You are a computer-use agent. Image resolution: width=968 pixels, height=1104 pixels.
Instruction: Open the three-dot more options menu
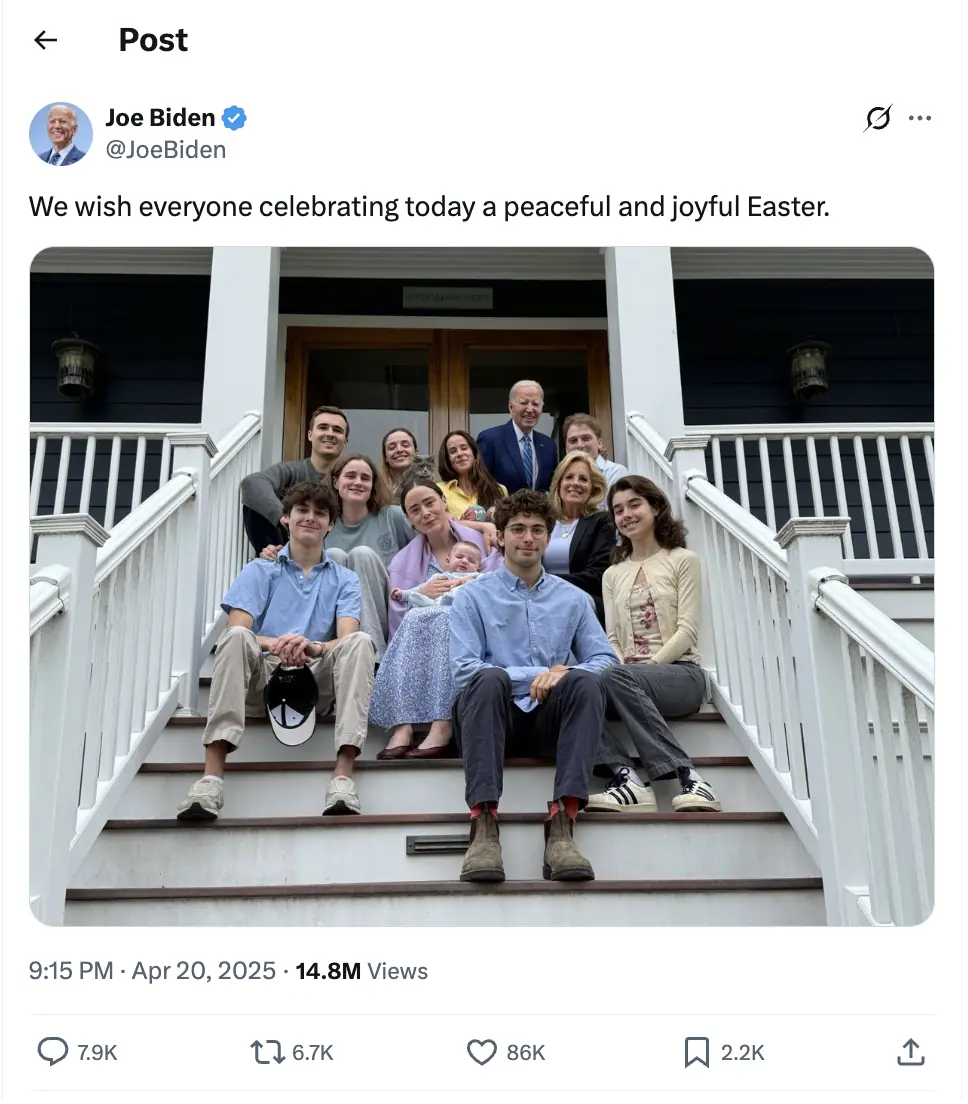pos(920,119)
